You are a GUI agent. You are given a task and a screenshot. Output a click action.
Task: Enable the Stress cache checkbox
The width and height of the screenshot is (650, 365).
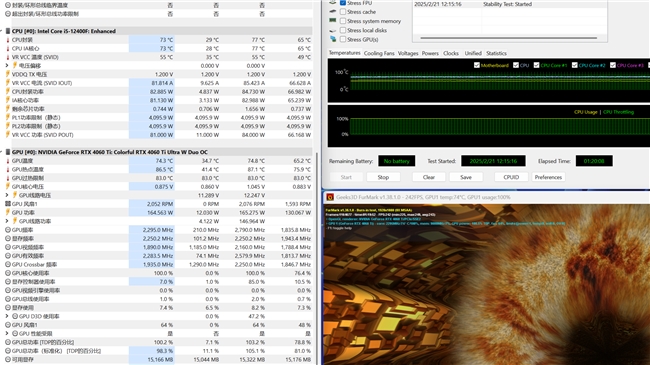343,12
